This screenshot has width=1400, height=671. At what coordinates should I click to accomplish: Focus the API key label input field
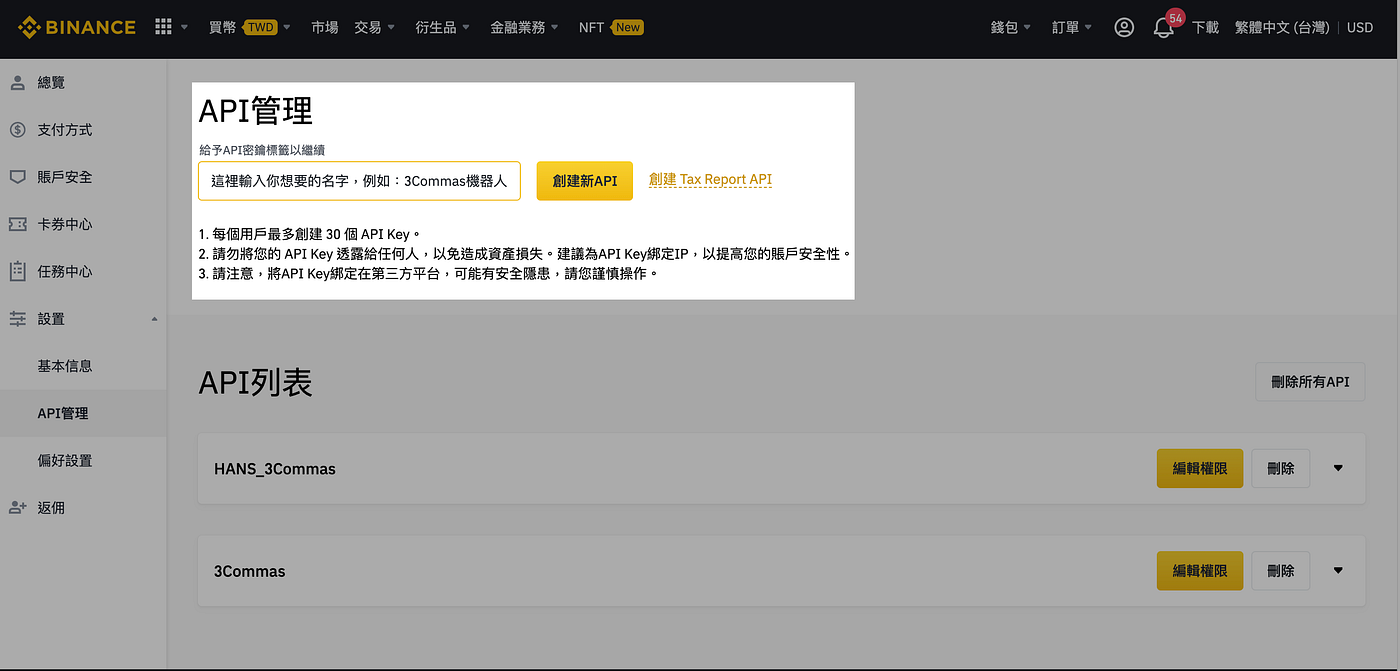pos(359,181)
